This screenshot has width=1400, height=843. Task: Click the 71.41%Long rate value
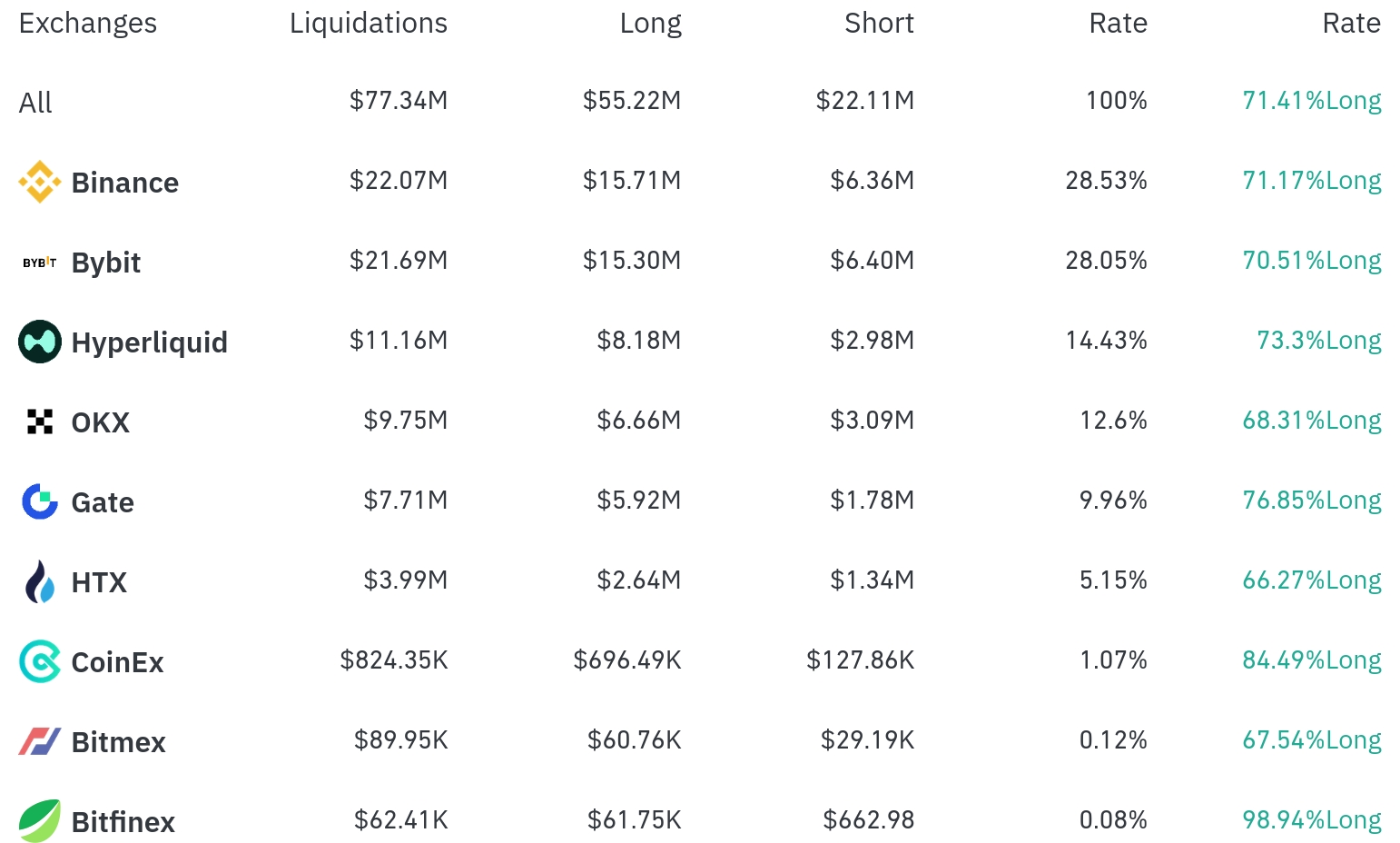tap(1312, 100)
